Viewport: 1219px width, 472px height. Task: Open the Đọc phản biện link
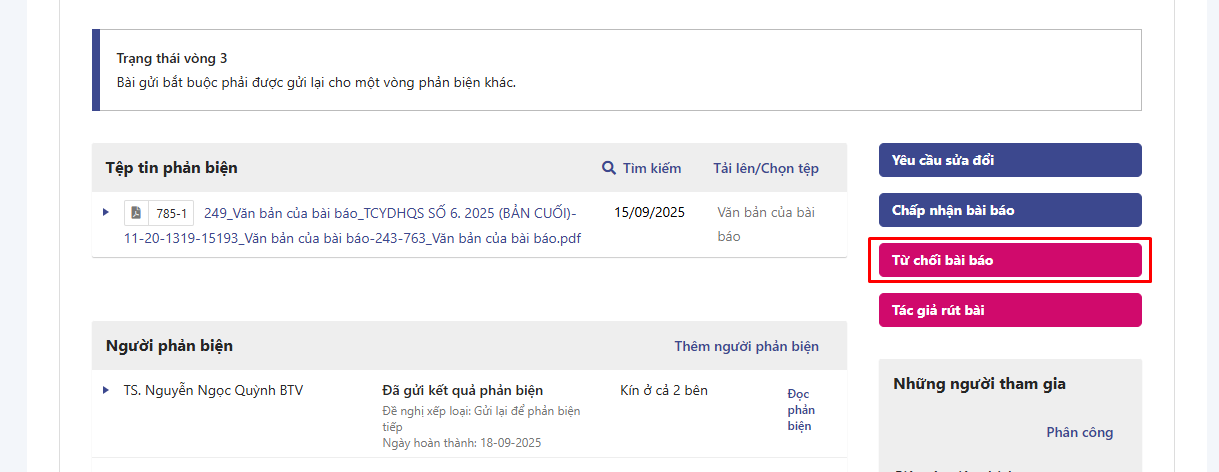click(799, 410)
